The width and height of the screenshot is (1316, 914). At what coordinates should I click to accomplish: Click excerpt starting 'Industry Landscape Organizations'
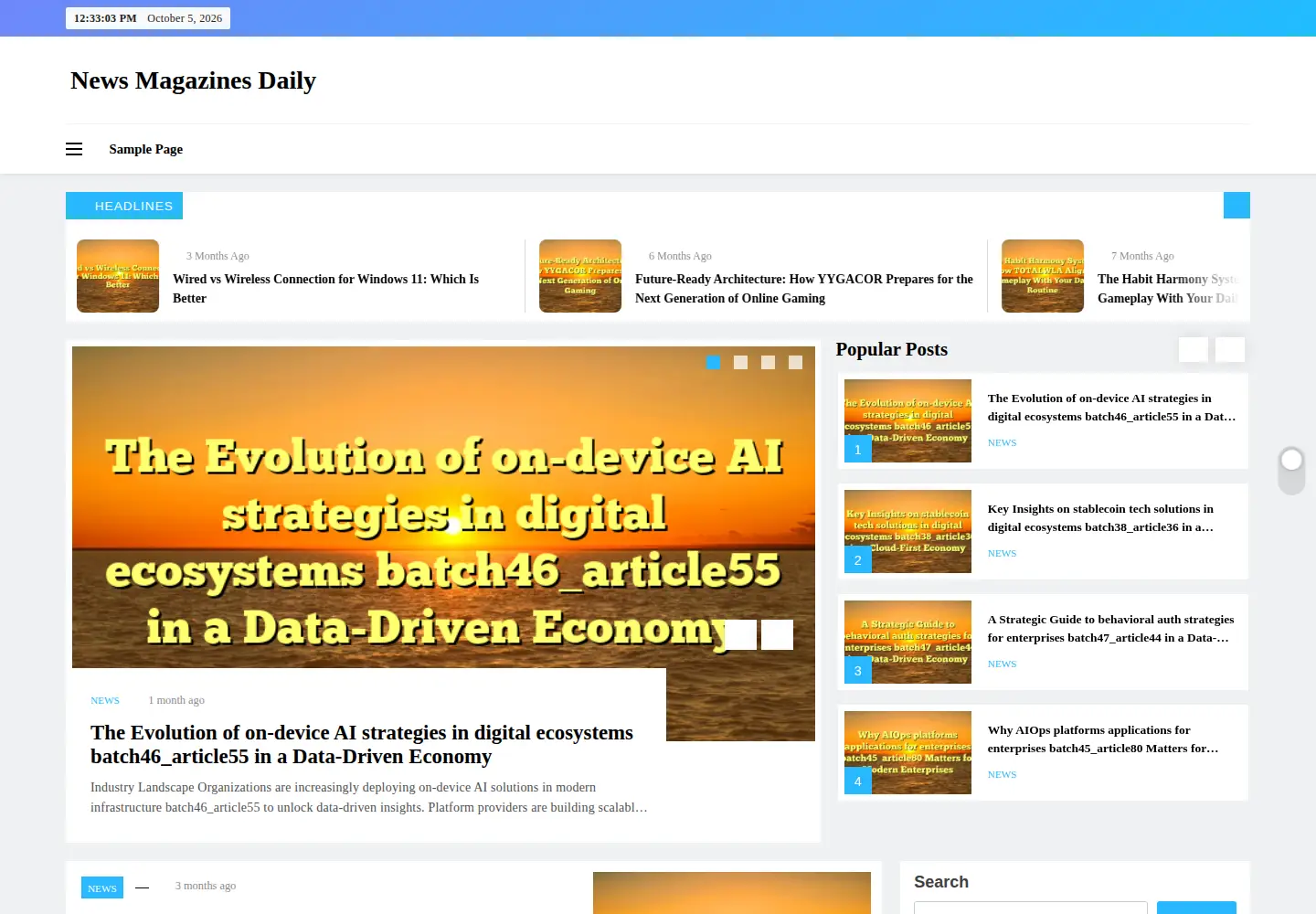[x=369, y=797]
